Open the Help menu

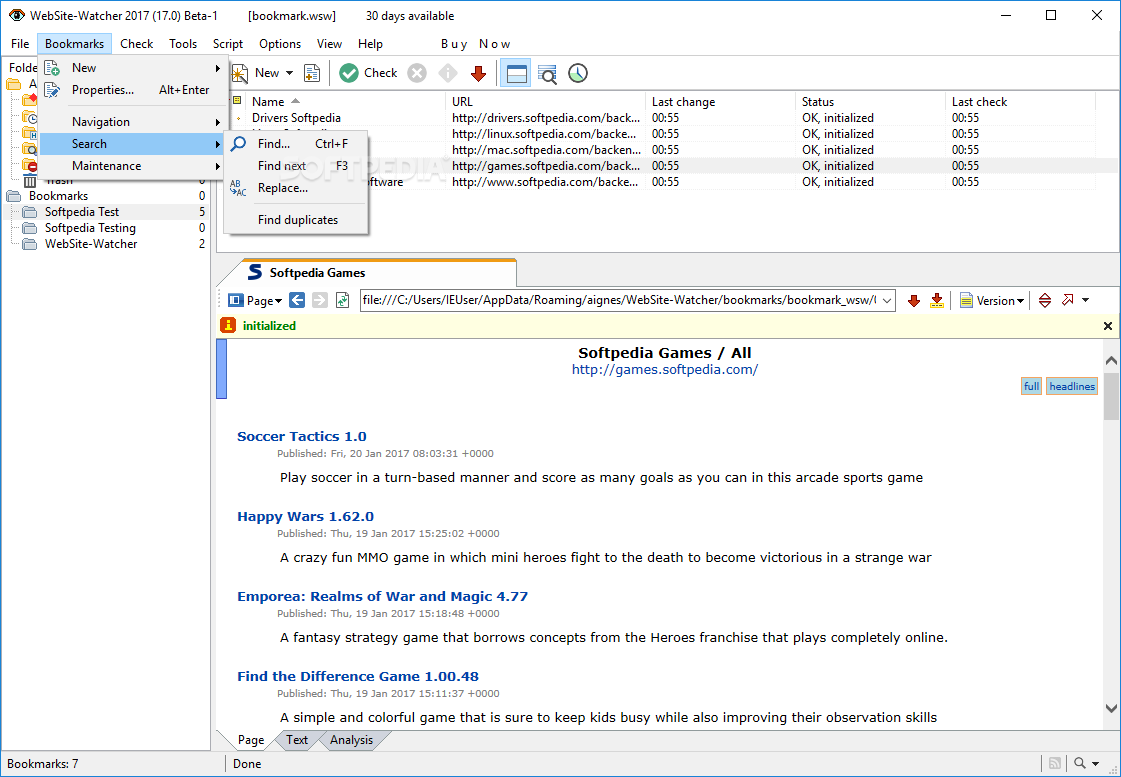click(x=370, y=44)
